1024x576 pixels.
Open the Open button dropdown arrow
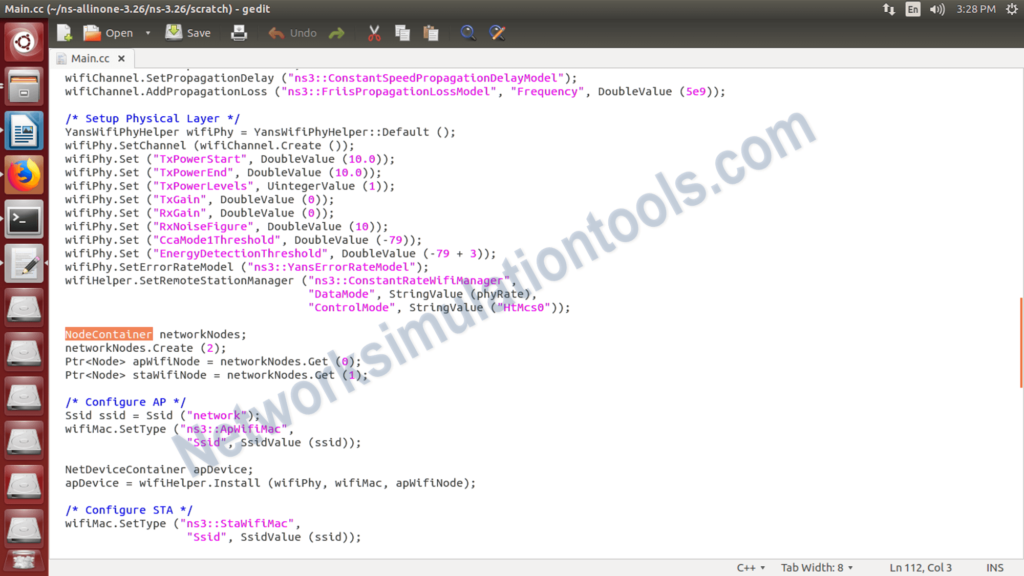pos(148,32)
